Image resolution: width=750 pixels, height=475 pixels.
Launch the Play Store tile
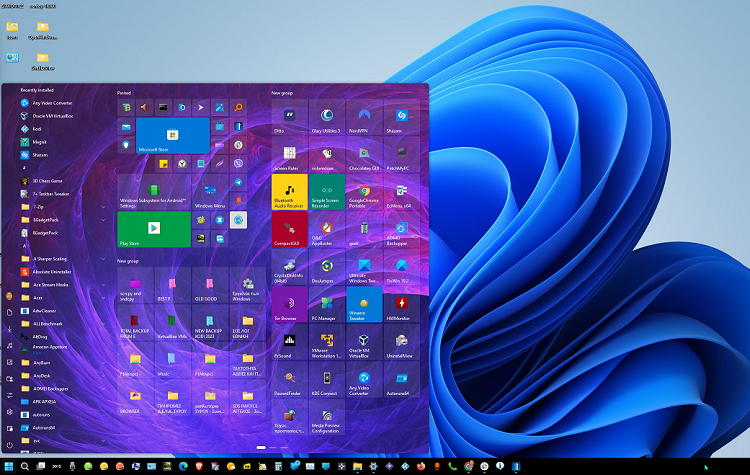pos(154,230)
